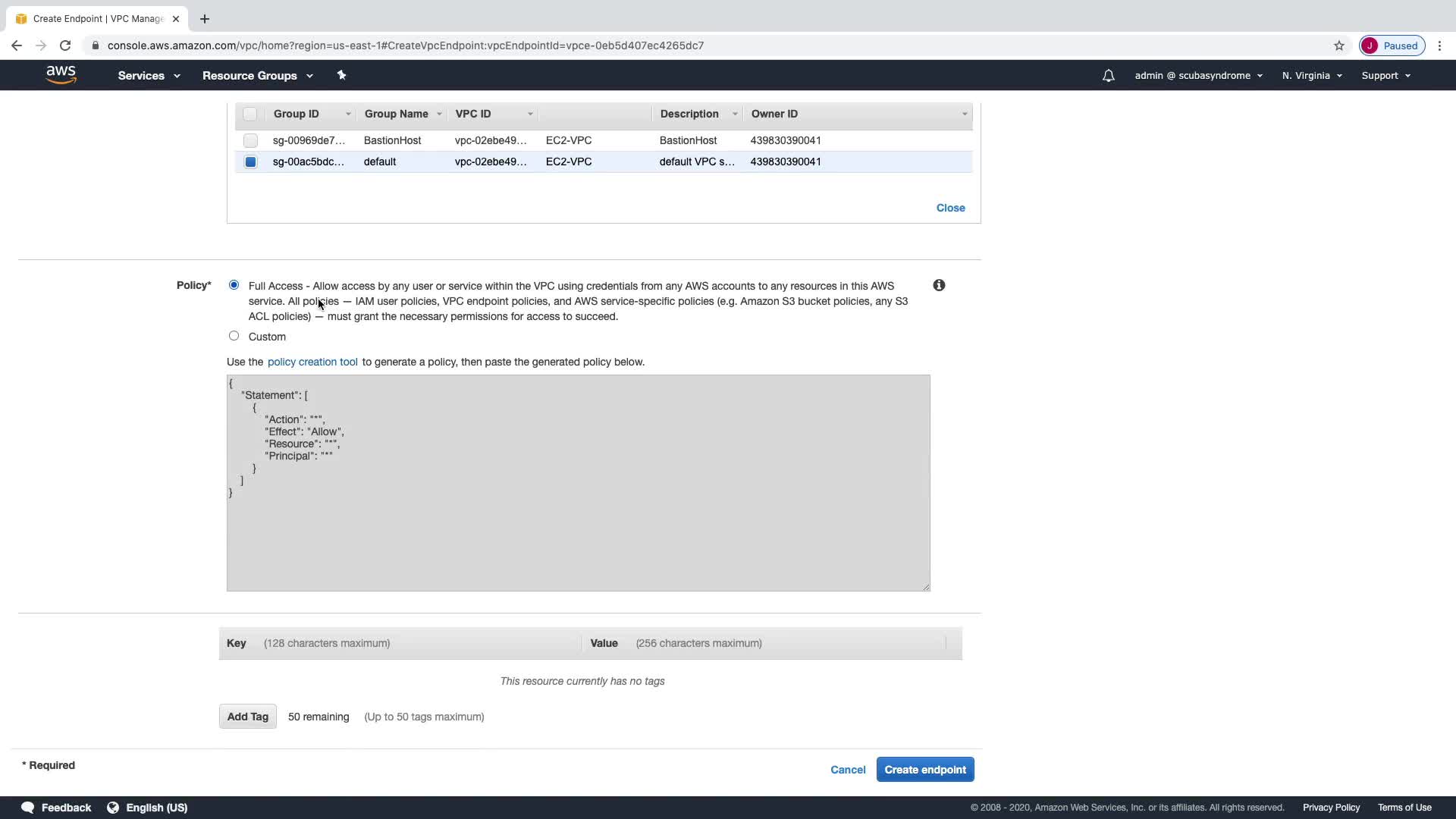This screenshot has width=1456, height=819.
Task: Click inside the policy JSON text area
Action: pyautogui.click(x=578, y=531)
